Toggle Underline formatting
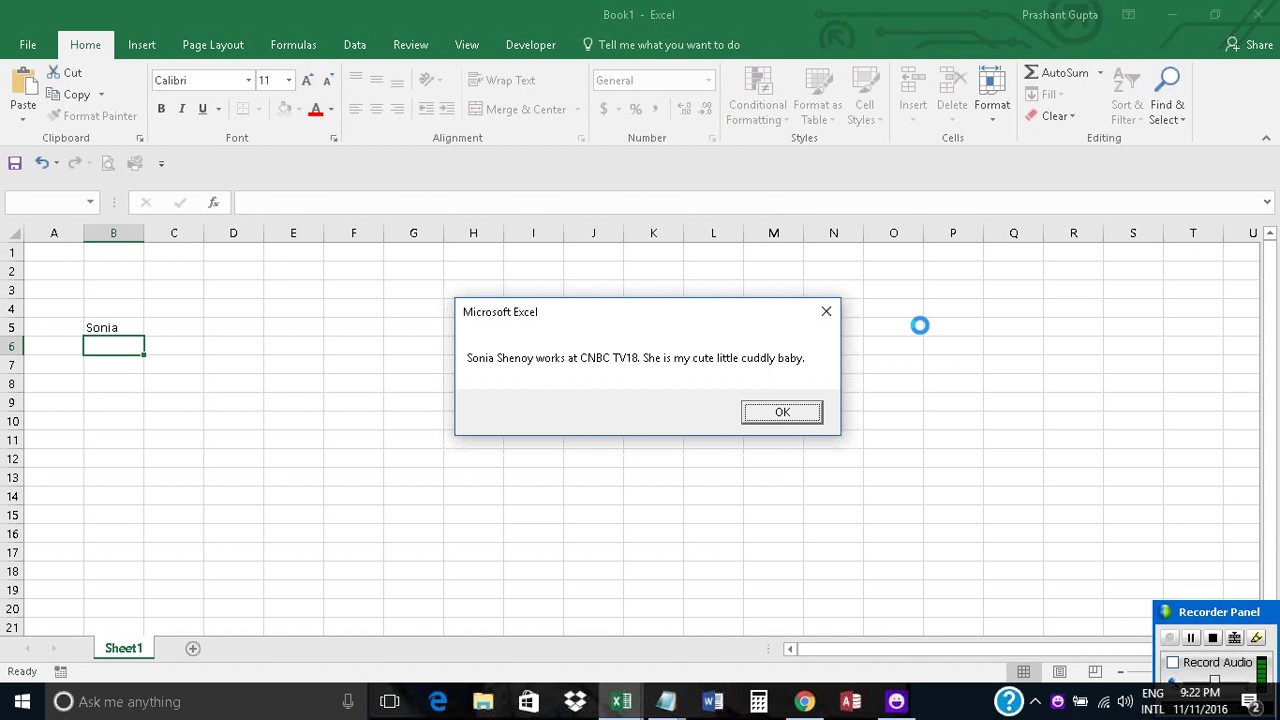 (x=202, y=109)
